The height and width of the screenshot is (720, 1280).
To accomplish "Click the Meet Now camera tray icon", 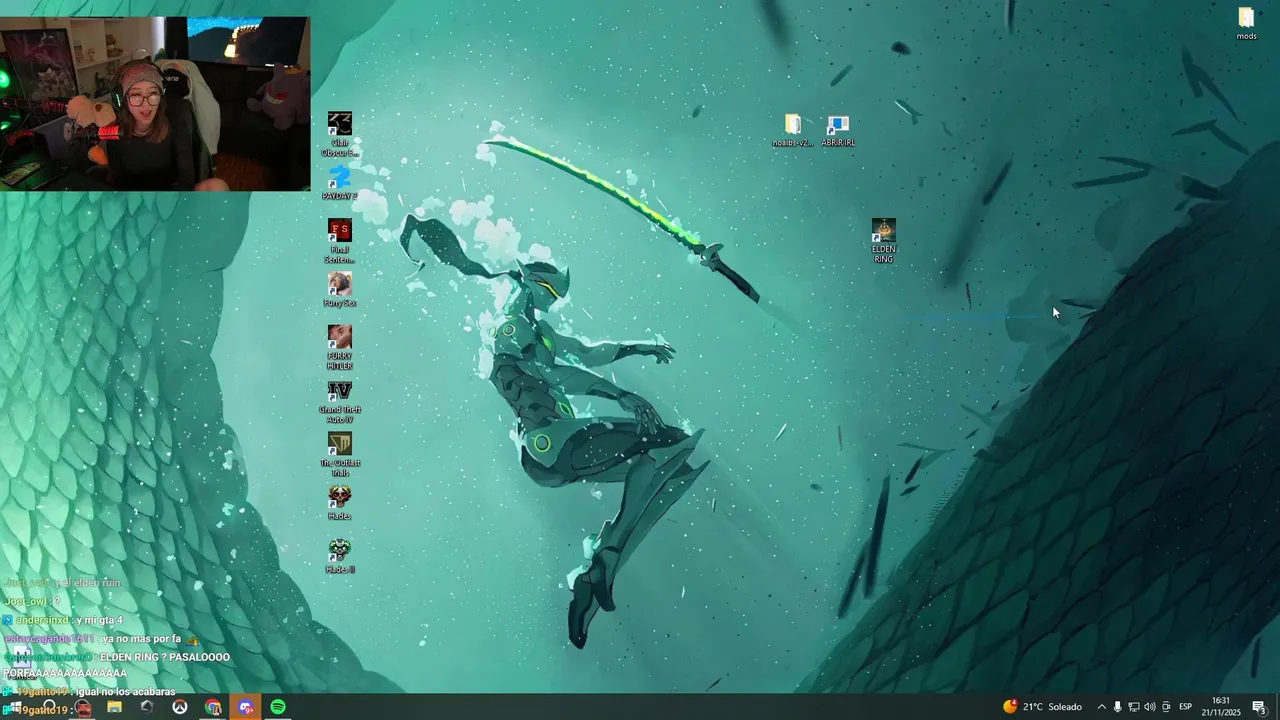I will 1166,707.
